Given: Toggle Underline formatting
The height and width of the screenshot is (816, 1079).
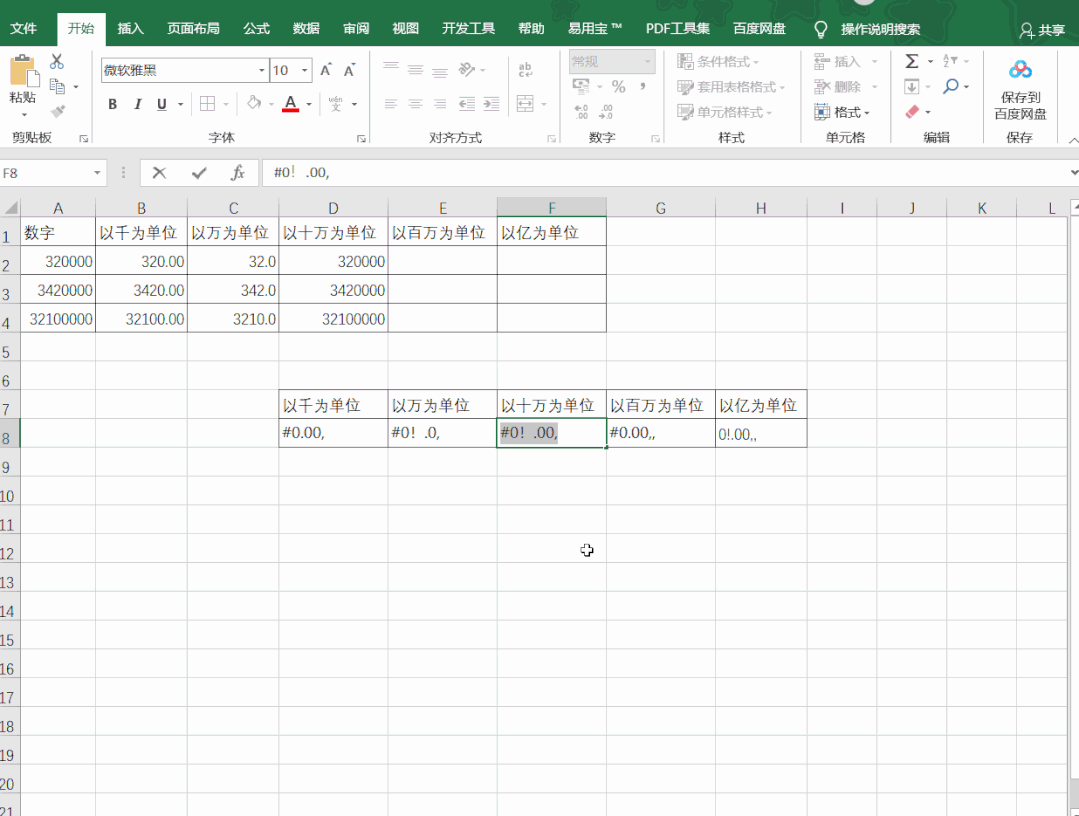Looking at the screenshot, I should [x=162, y=104].
